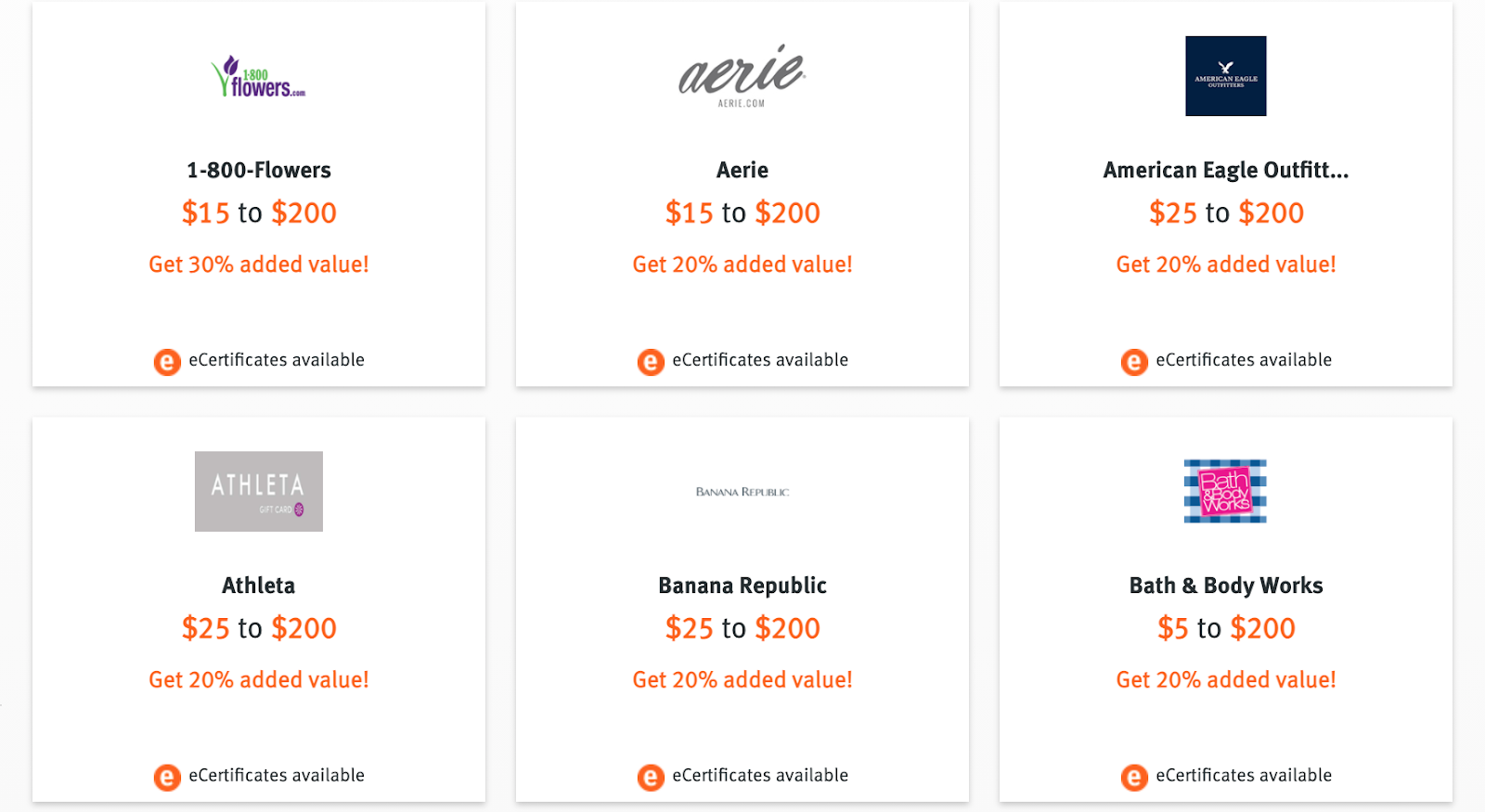This screenshot has width=1485, height=812.
Task: Click the eCertificate icon under American Eagle
Action: [1134, 361]
